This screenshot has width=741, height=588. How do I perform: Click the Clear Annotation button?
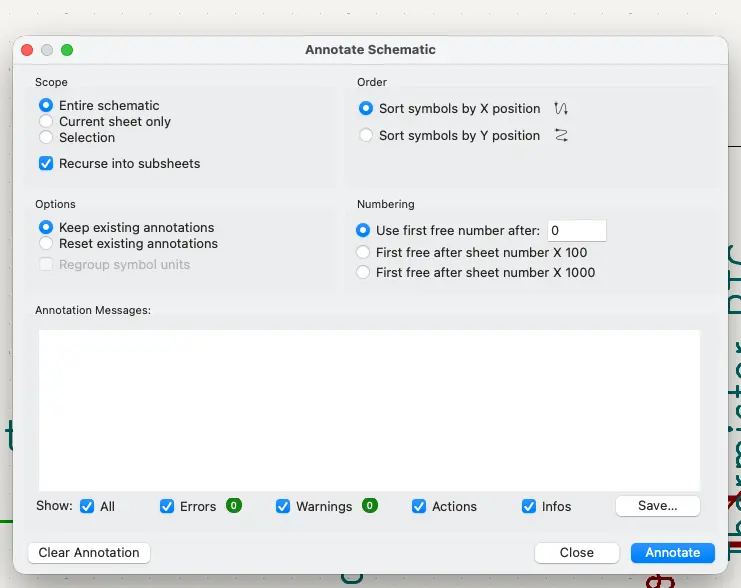pyautogui.click(x=89, y=553)
